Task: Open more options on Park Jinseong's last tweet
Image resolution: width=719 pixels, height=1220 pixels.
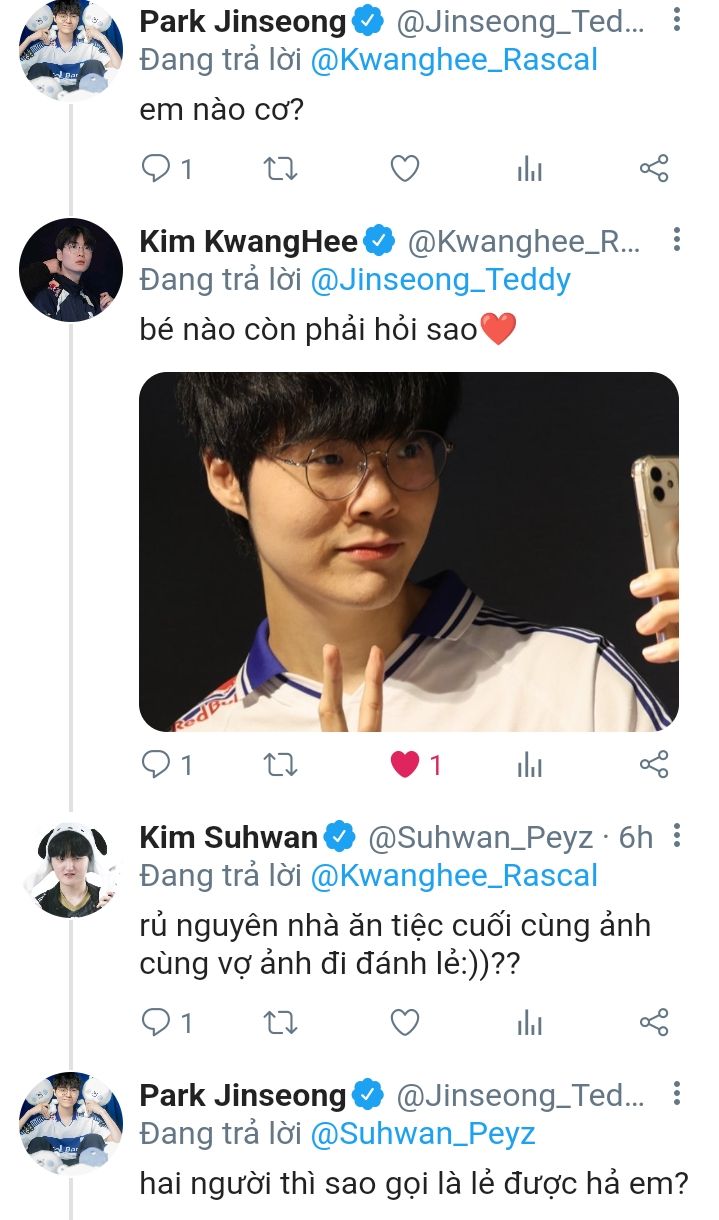Action: click(x=677, y=1094)
